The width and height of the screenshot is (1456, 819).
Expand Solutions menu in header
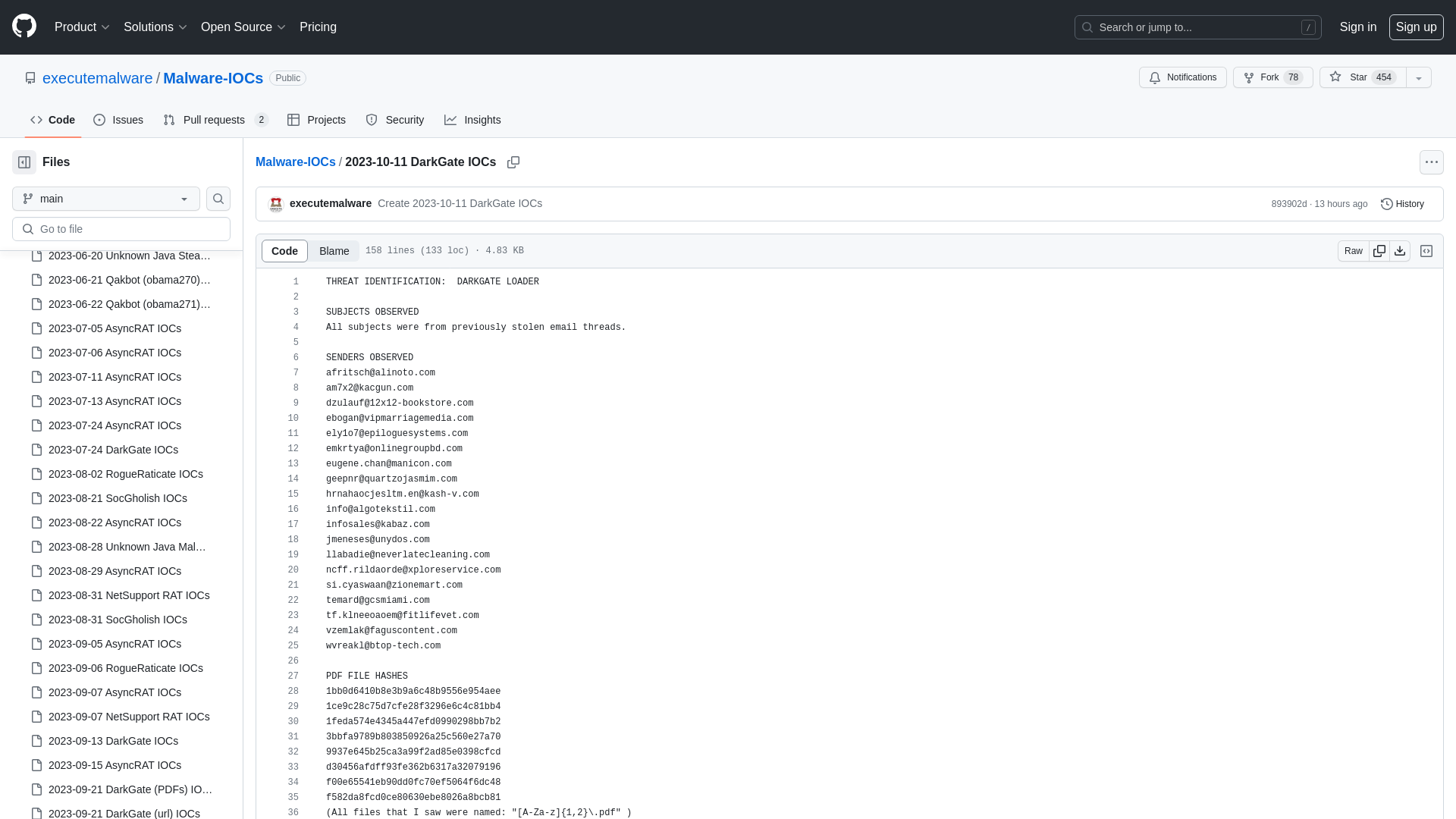click(x=155, y=27)
